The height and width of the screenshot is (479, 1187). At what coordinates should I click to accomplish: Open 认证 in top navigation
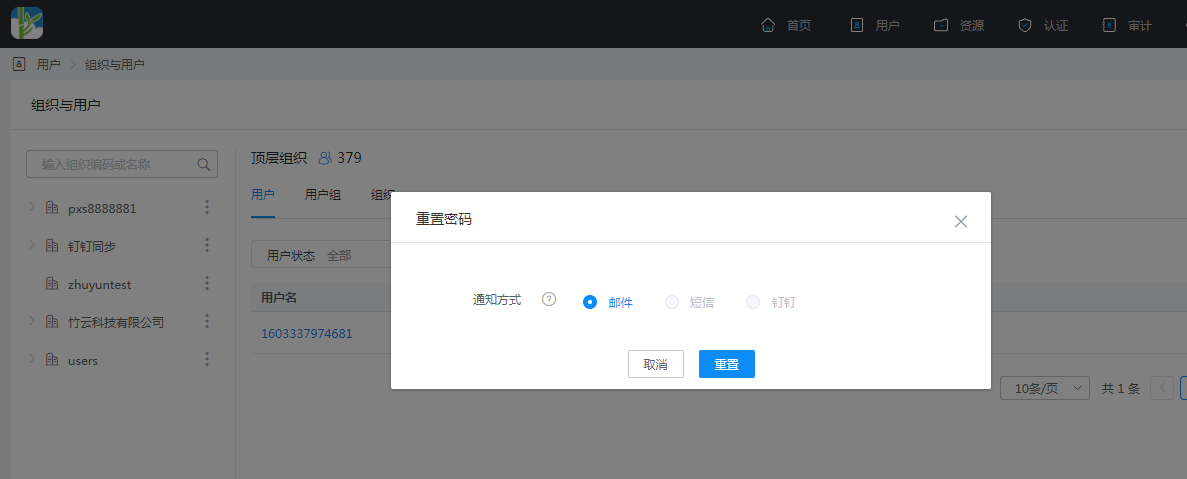pos(1056,26)
